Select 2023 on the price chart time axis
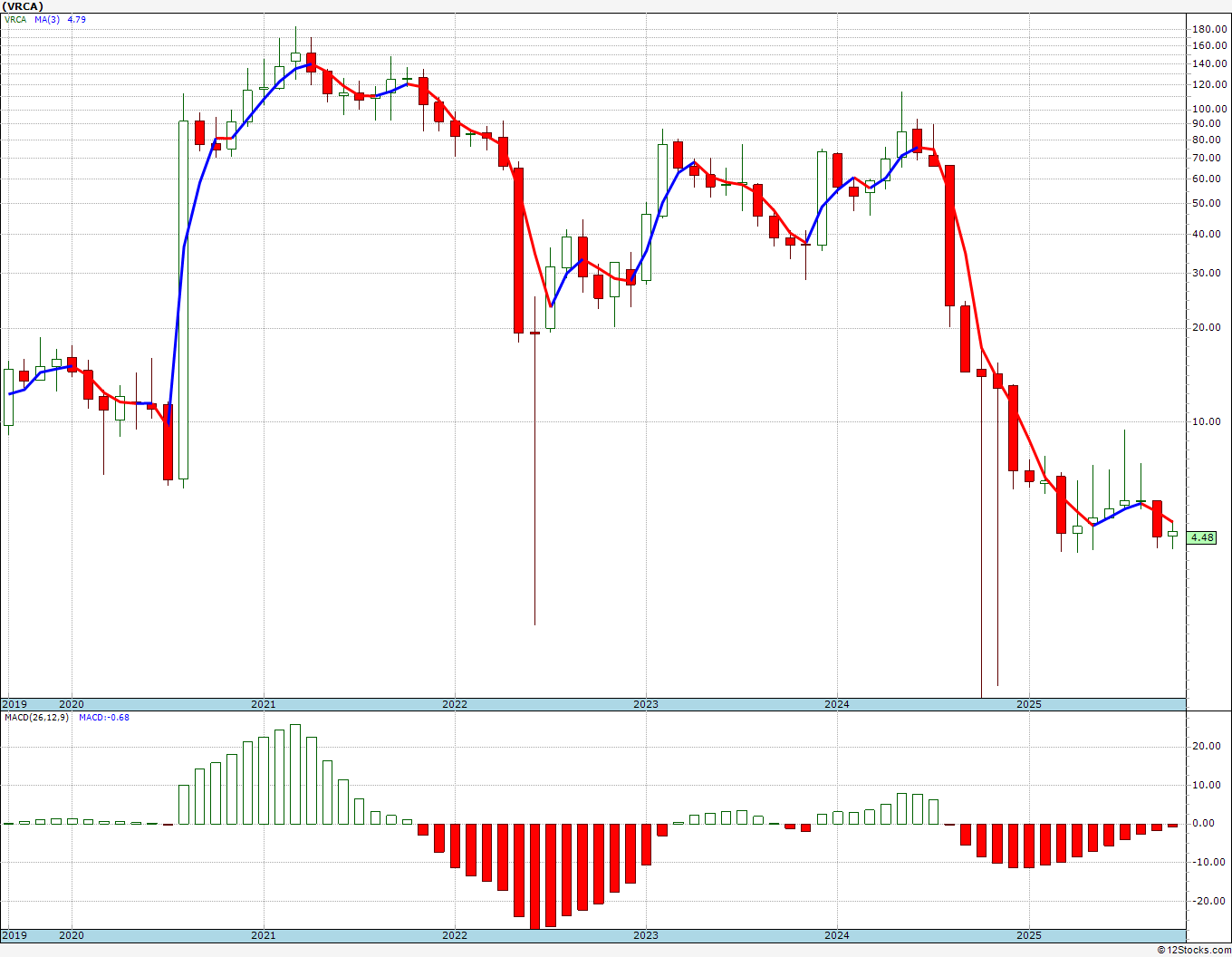The image size is (1232, 957). click(x=646, y=704)
